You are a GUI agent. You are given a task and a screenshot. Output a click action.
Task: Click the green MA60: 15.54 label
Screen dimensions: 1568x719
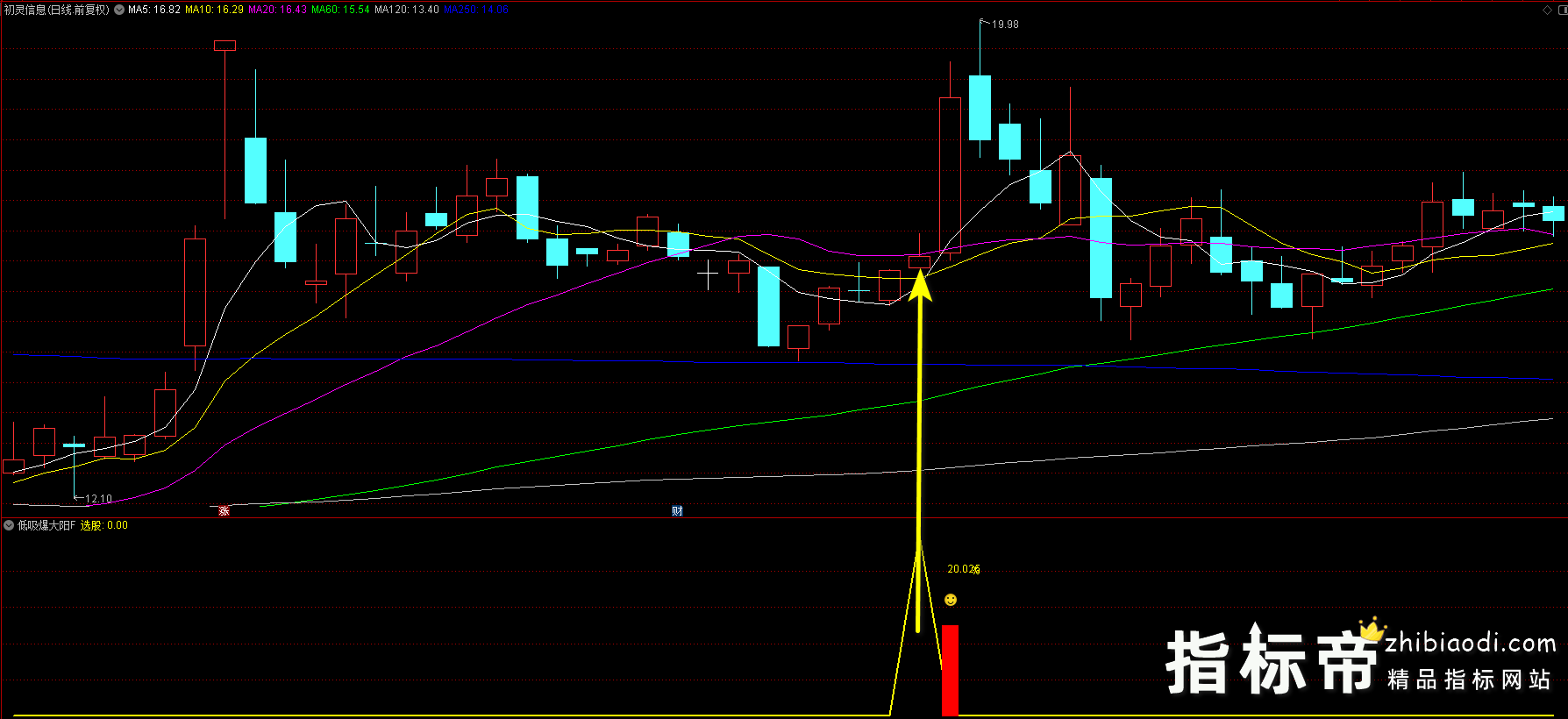tap(340, 11)
